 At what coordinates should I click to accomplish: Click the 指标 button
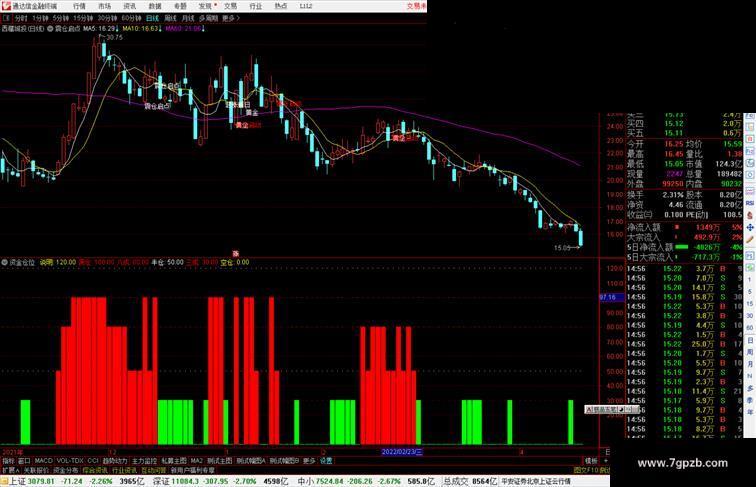tap(8, 461)
